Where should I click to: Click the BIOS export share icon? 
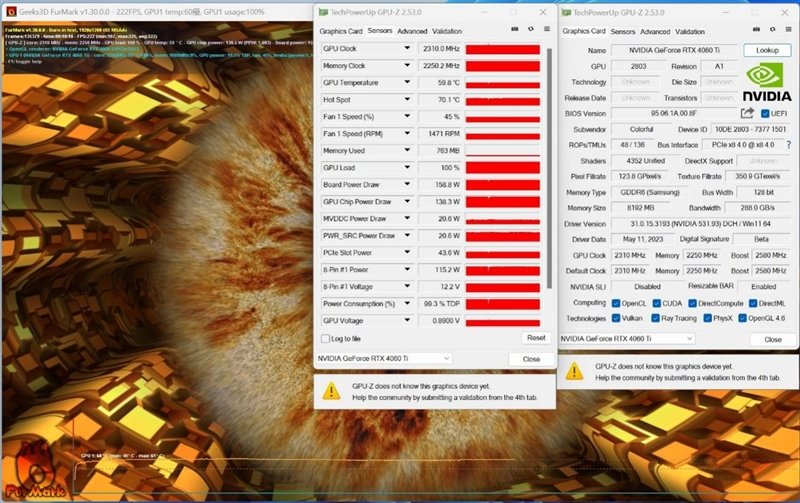747,113
